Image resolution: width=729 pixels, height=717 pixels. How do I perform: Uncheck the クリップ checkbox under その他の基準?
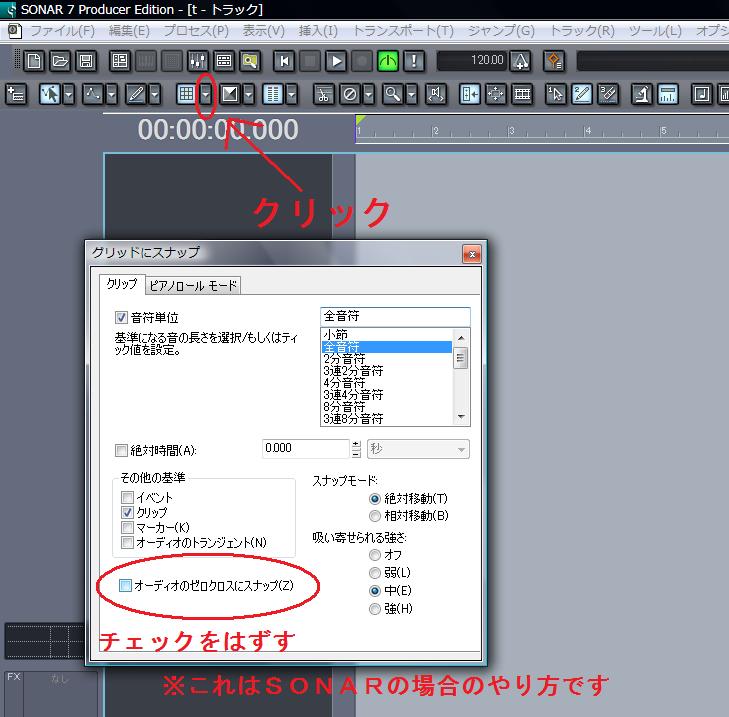tap(127, 512)
